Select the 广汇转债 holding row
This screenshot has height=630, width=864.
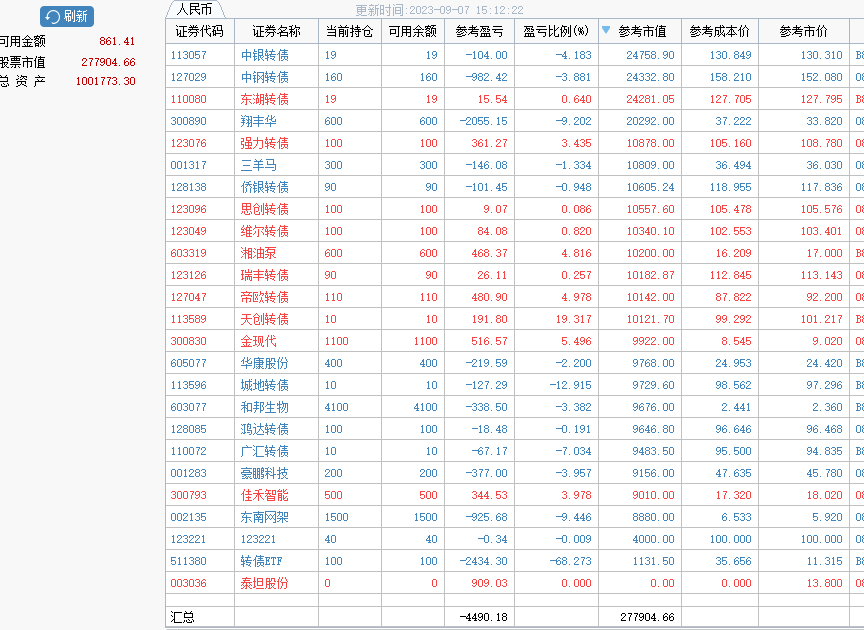coord(515,451)
